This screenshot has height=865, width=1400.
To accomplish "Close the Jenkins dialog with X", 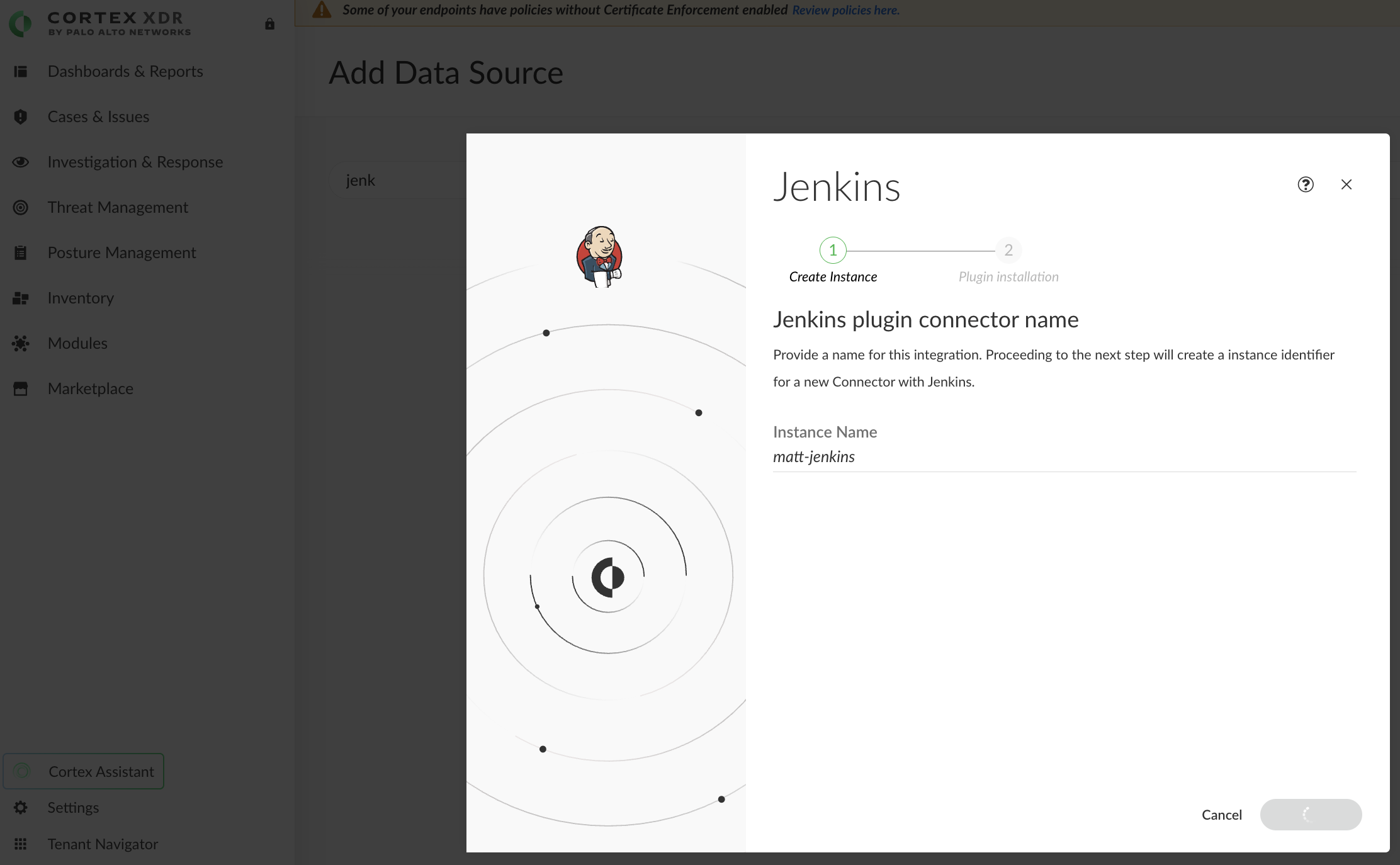I will [x=1346, y=184].
